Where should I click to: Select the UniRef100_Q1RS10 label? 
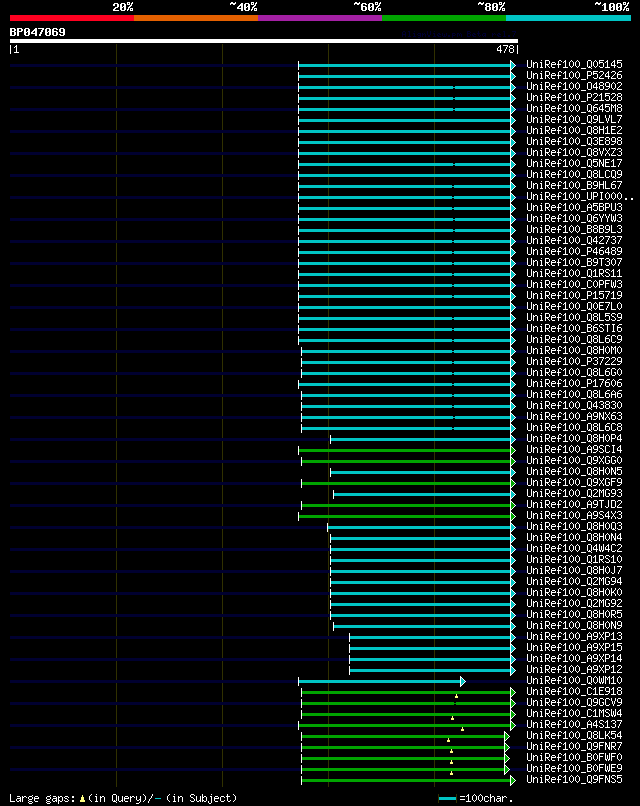coord(574,559)
